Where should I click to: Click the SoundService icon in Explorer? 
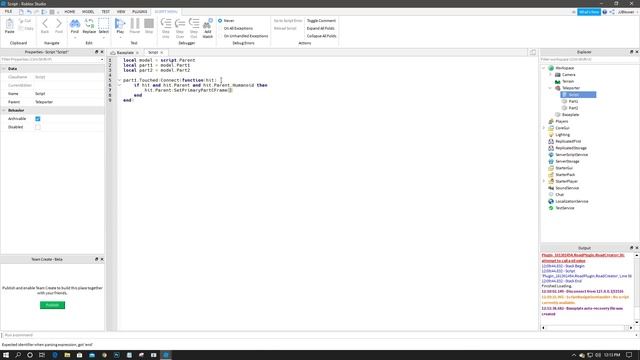pyautogui.click(x=551, y=188)
